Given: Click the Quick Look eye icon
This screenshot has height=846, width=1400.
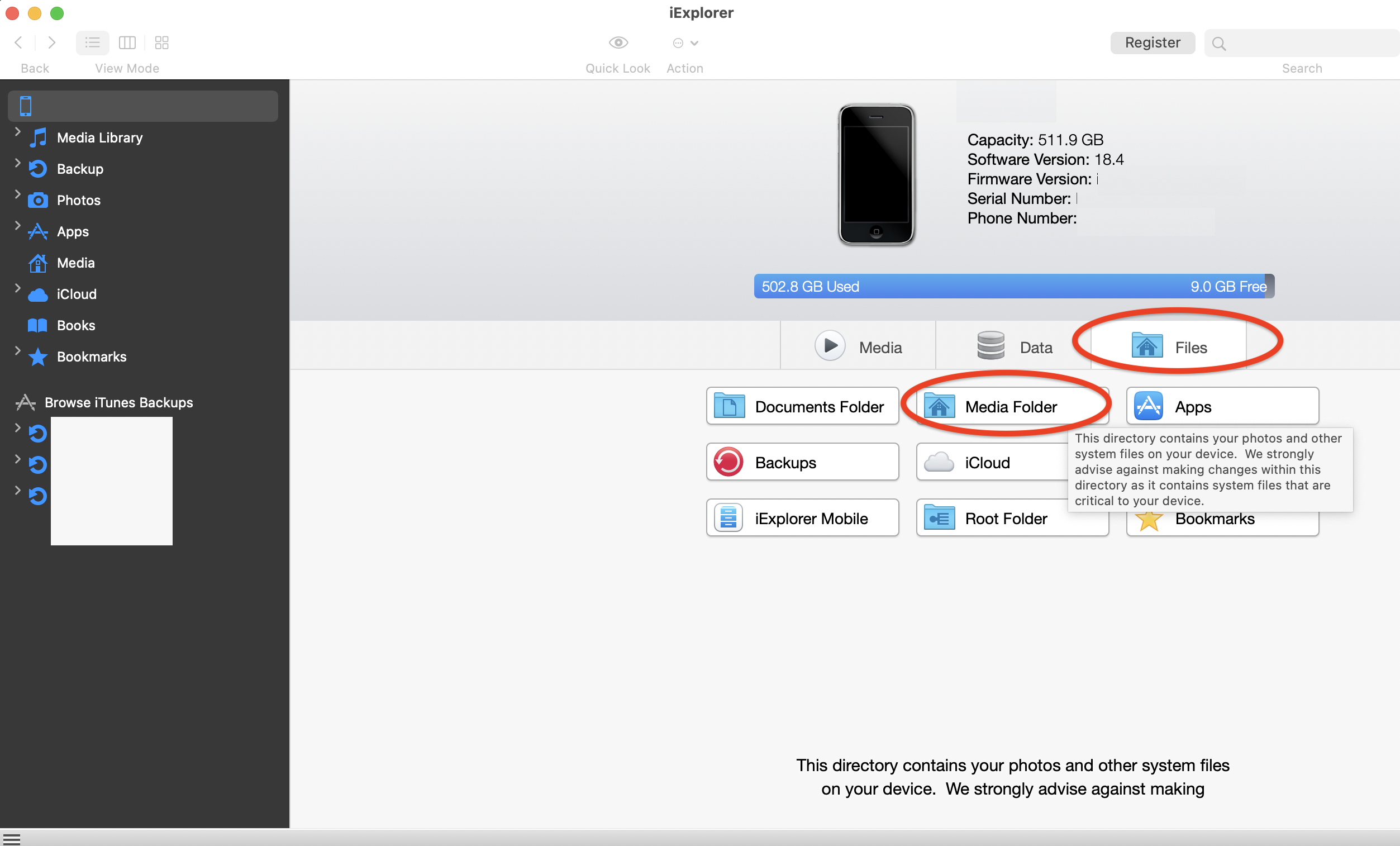Looking at the screenshot, I should (x=618, y=42).
